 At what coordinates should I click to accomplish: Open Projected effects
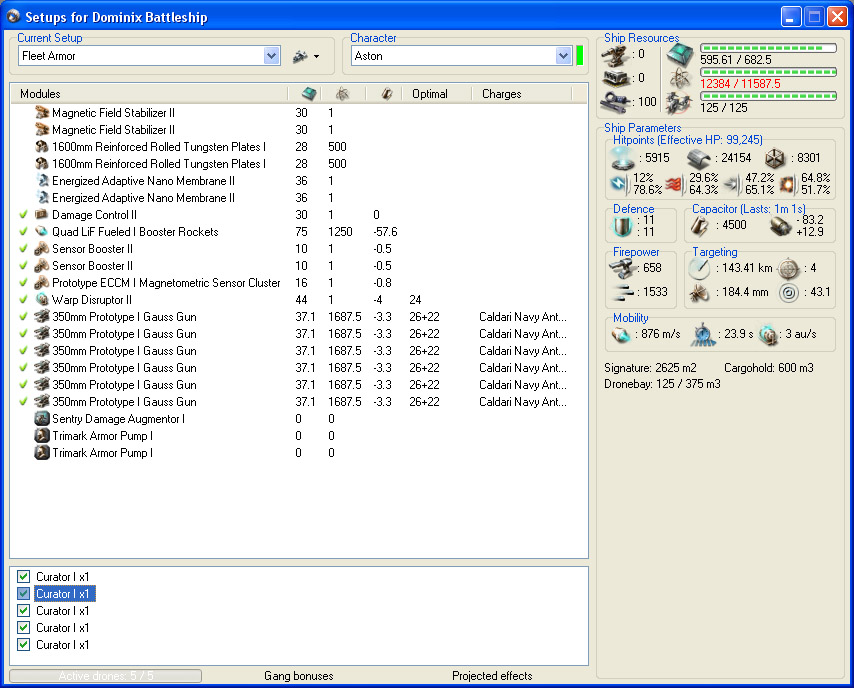click(x=492, y=675)
